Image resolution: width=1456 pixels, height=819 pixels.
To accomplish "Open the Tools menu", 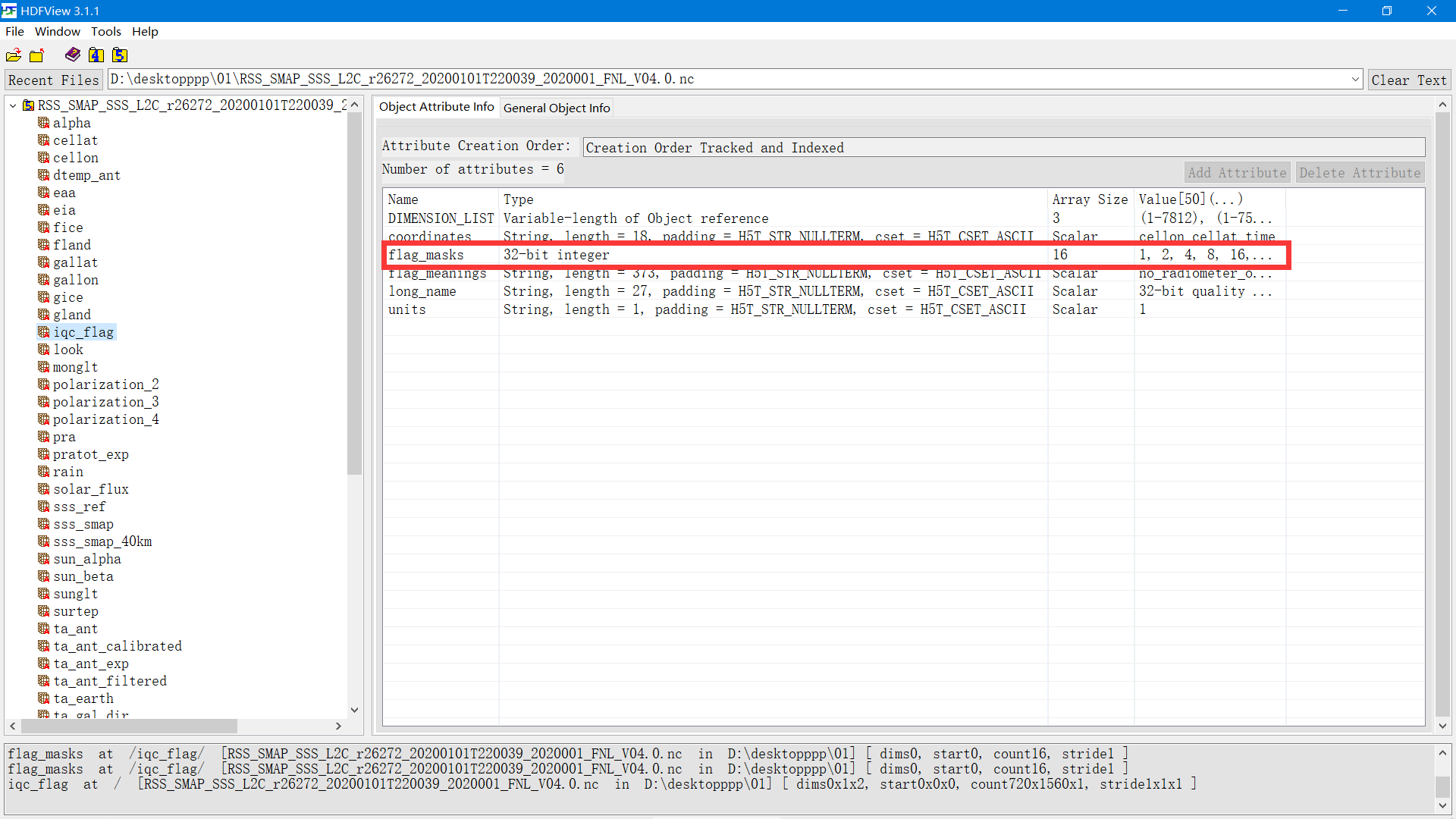I will coord(105,31).
